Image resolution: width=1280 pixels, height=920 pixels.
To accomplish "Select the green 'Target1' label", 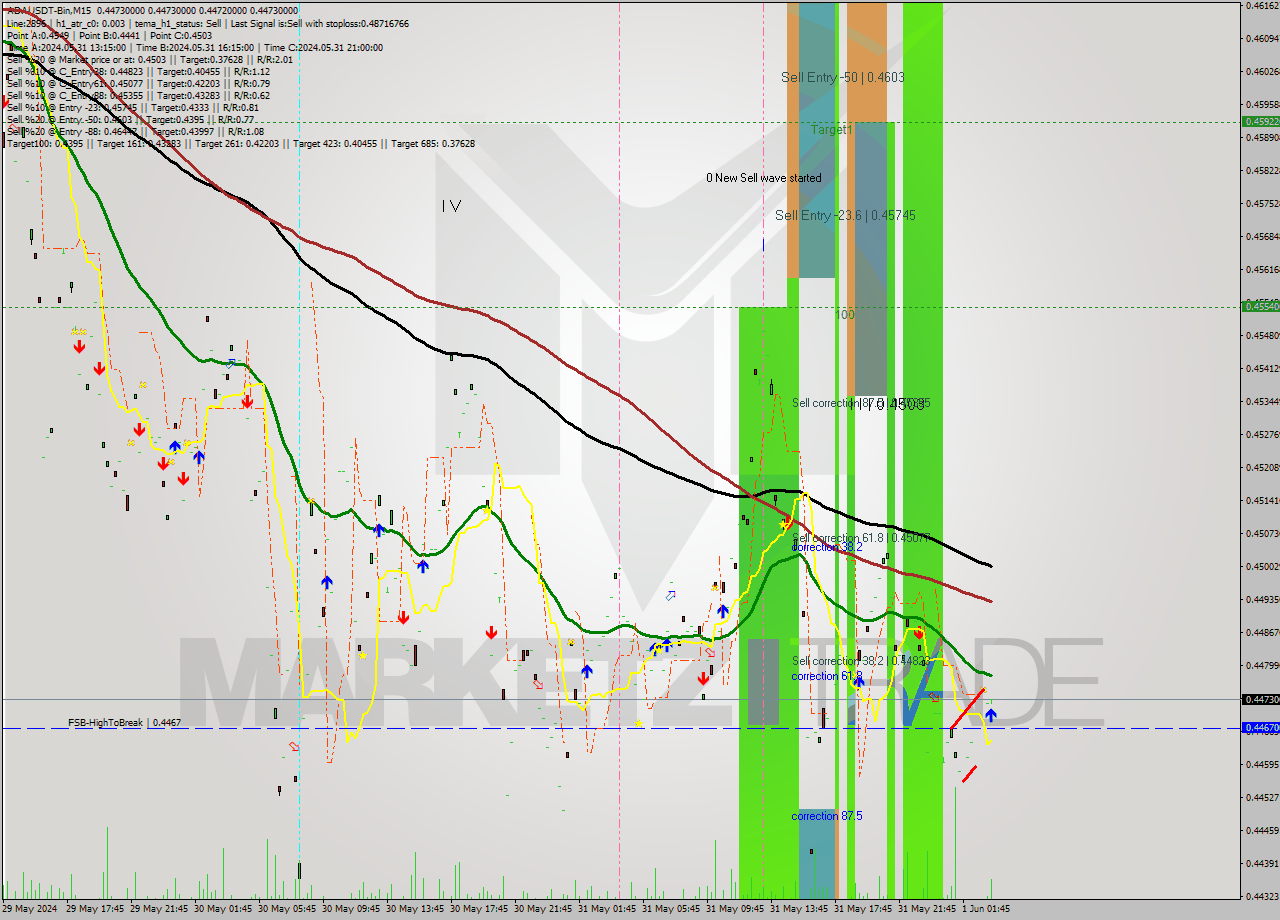I will [833, 129].
